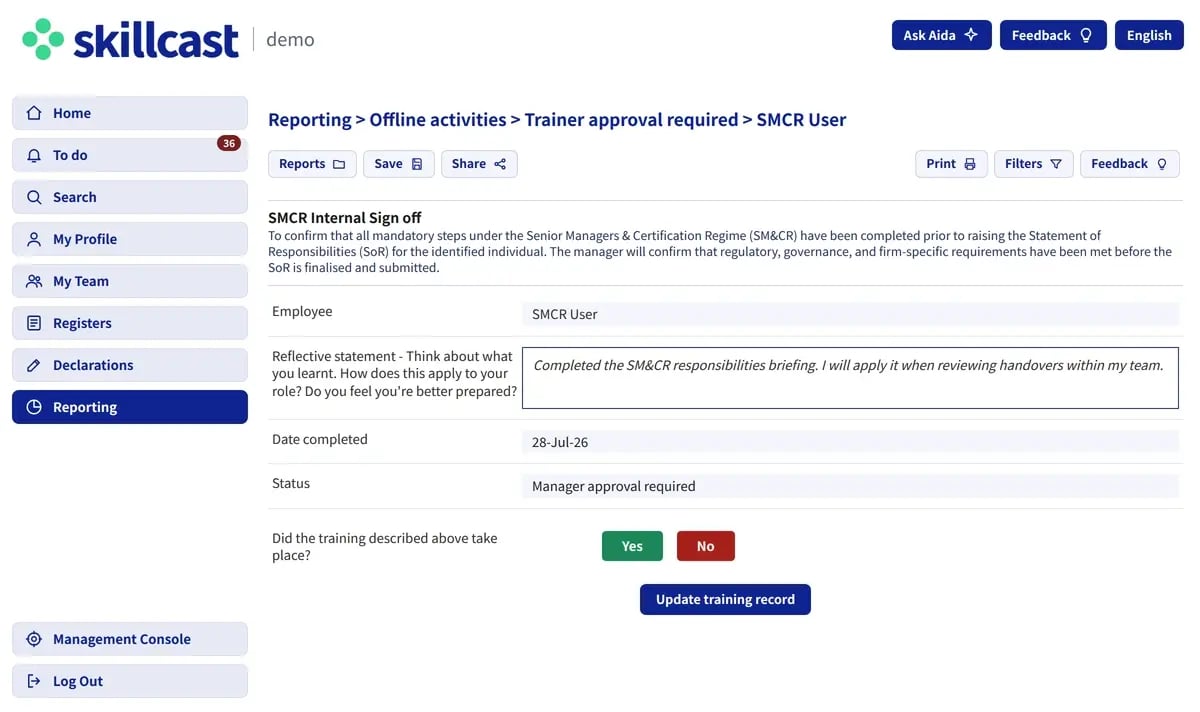Open the Home sidebar item
This screenshot has height=712, width=1200.
(130, 113)
